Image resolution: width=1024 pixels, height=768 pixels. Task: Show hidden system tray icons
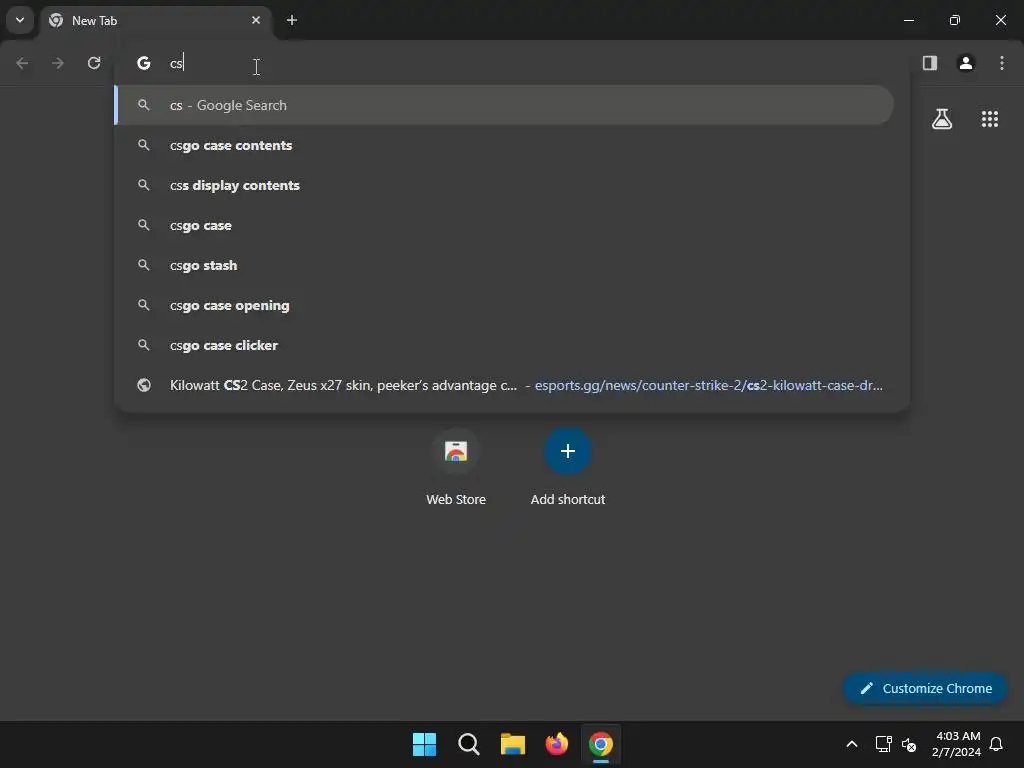tap(852, 744)
